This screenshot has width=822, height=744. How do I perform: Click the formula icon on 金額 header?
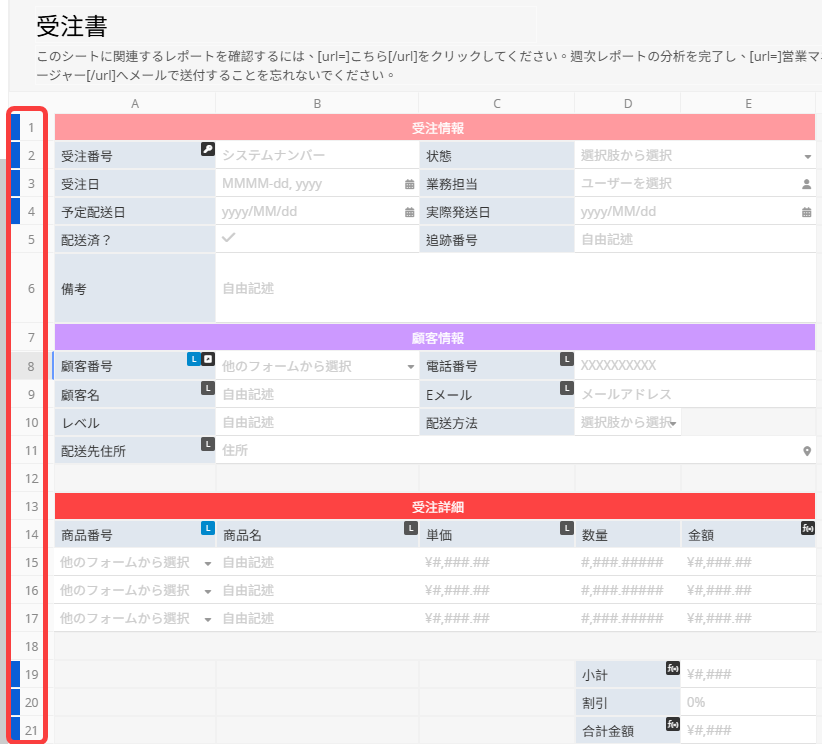coord(807,527)
